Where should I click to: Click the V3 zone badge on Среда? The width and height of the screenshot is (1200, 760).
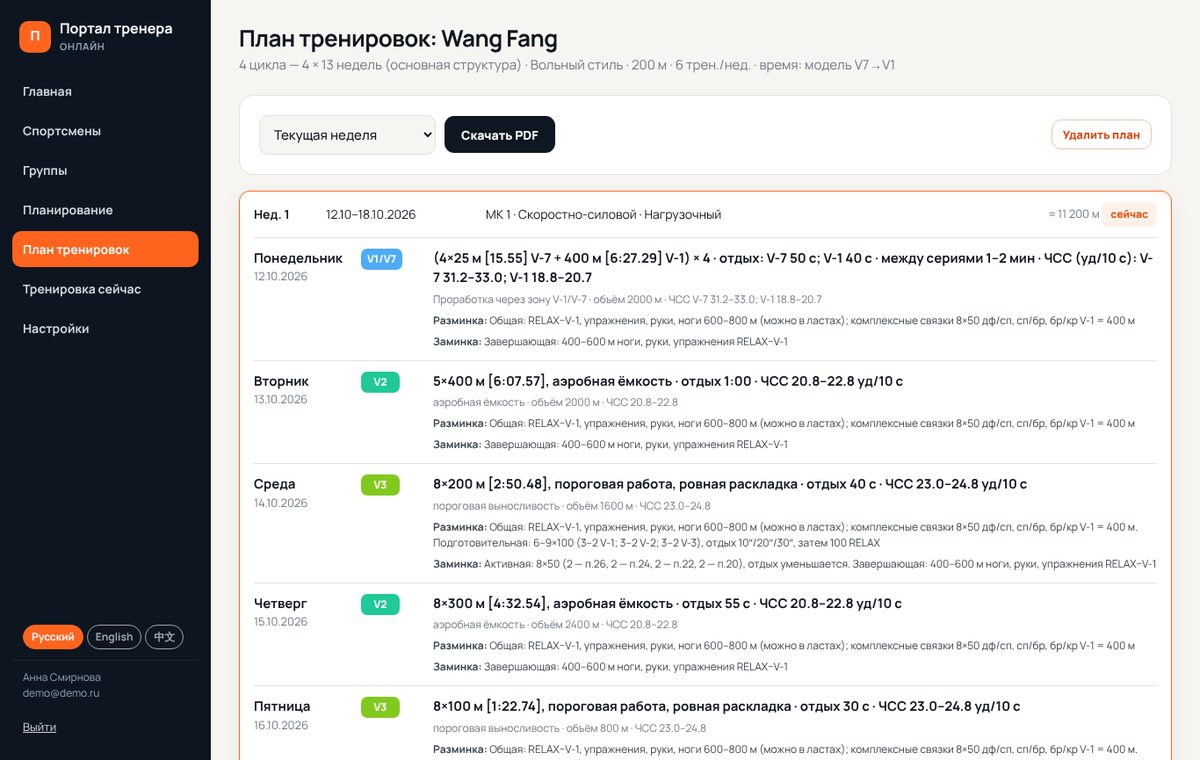tap(380, 485)
